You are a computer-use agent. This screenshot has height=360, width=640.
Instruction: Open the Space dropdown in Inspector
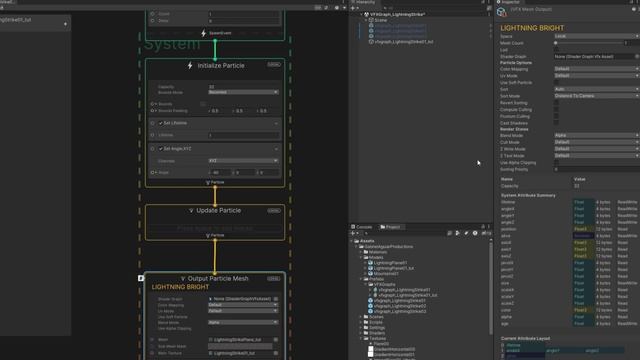597,36
